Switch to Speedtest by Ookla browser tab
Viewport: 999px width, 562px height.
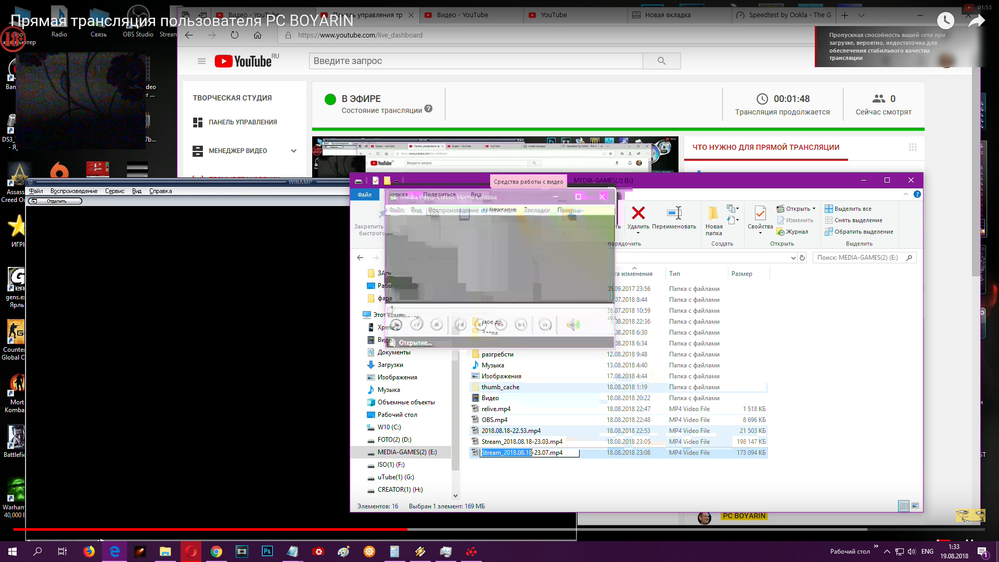click(784, 15)
